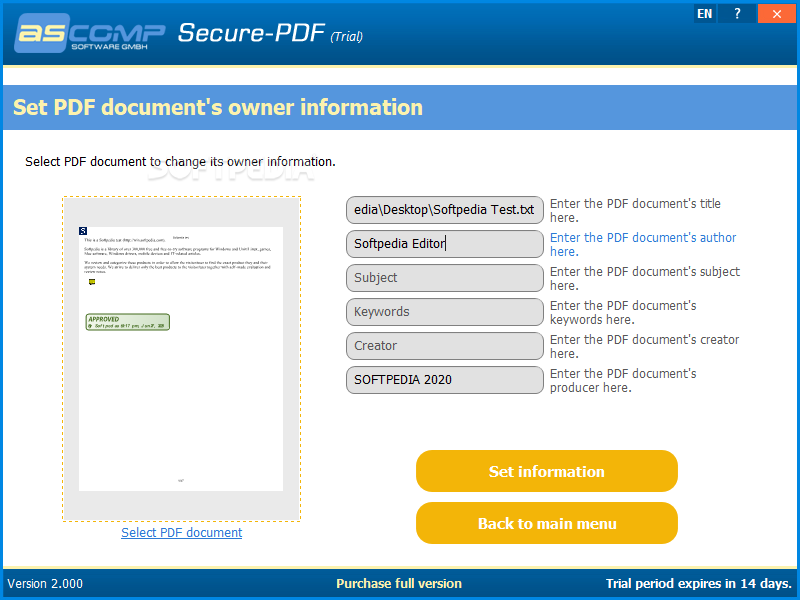This screenshot has width=800, height=600.
Task: Click the Creator input field
Action: (444, 346)
